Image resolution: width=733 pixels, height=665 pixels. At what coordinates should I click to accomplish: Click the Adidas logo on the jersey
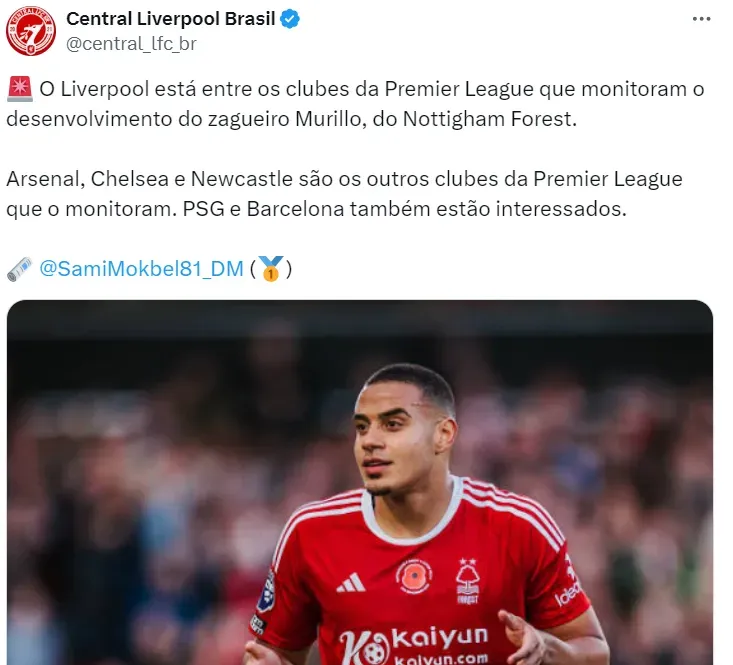(351, 583)
